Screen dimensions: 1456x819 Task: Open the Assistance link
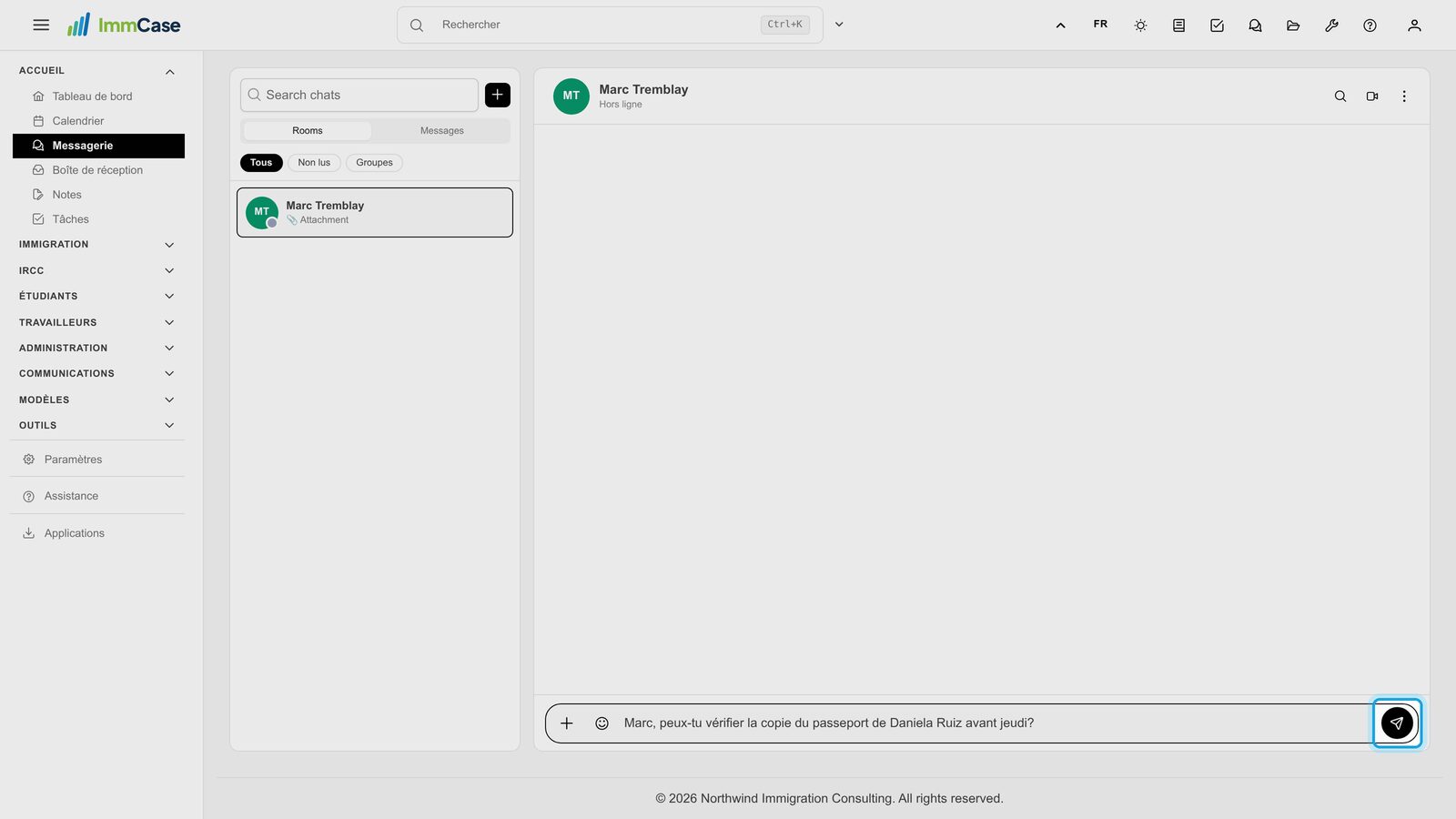97,496
